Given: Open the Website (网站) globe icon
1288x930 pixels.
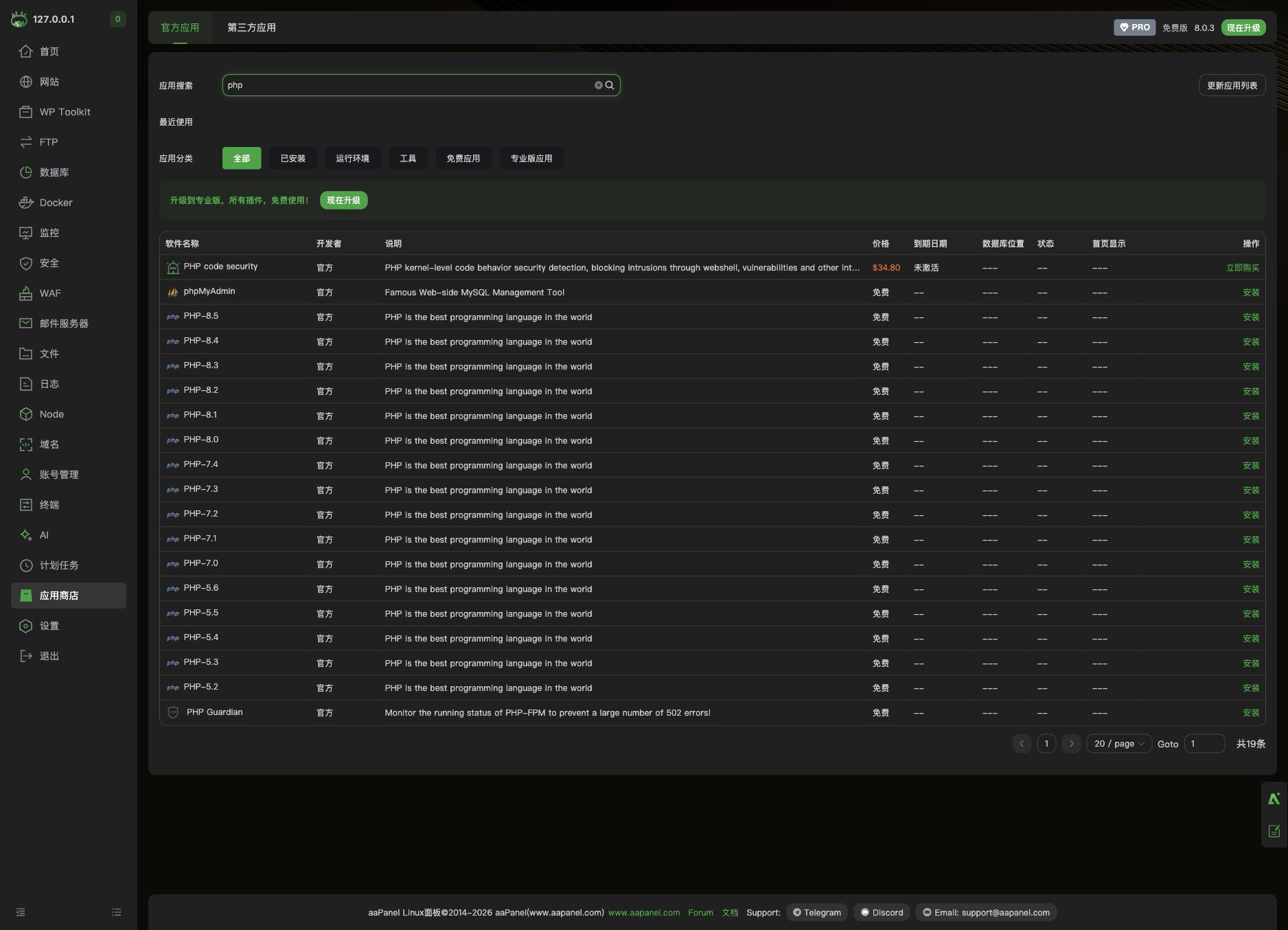Looking at the screenshot, I should (26, 82).
